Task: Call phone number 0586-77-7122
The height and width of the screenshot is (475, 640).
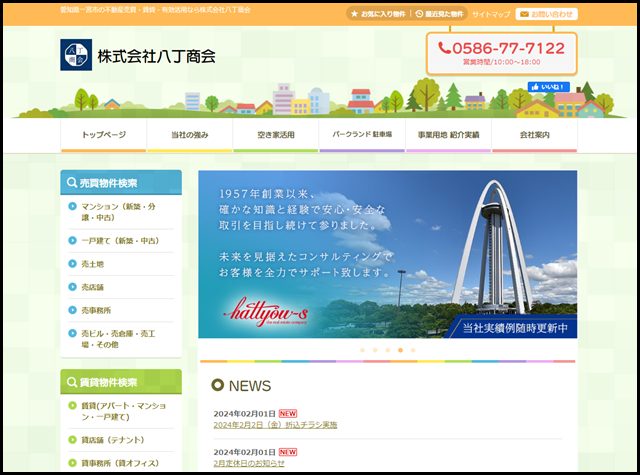Action: click(x=508, y=49)
